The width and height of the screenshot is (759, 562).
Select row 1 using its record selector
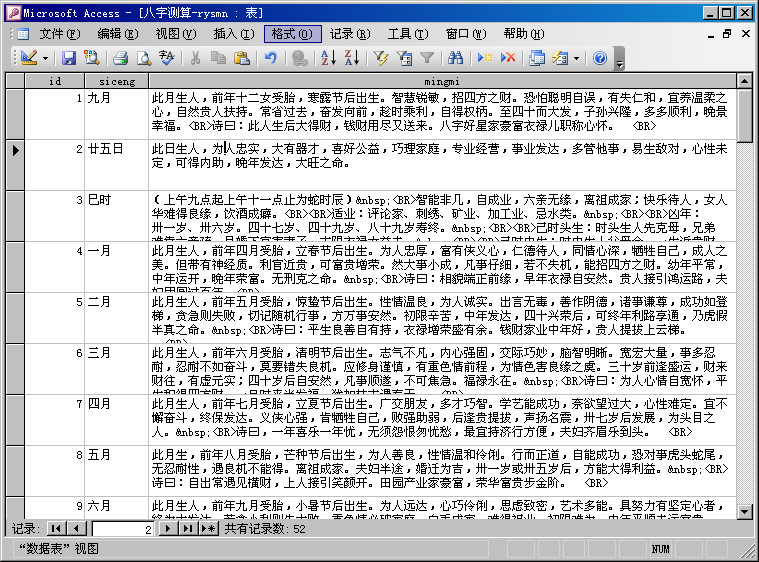[15, 114]
